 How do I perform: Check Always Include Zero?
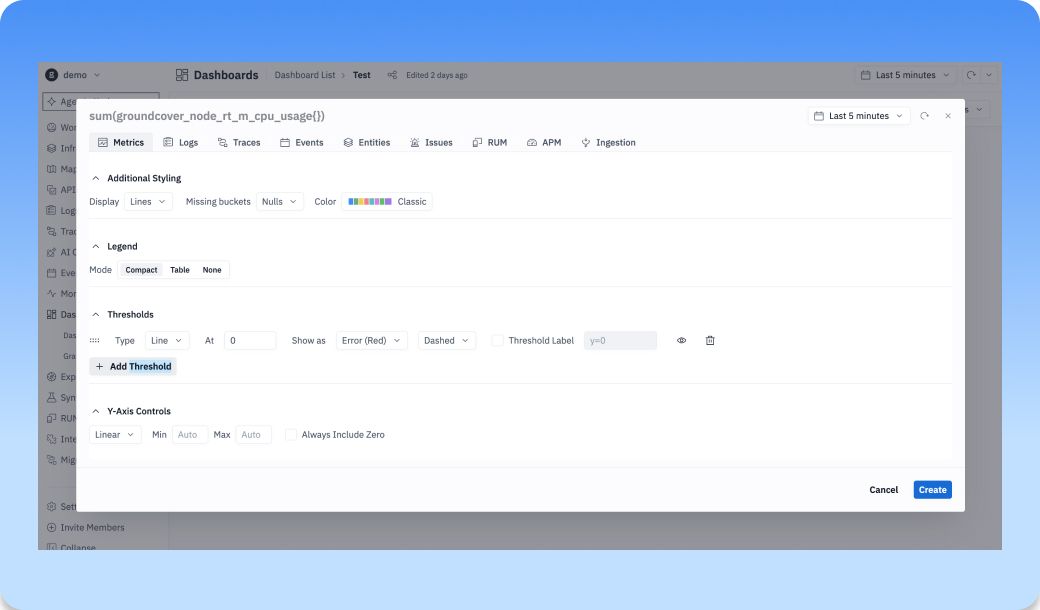coord(291,434)
